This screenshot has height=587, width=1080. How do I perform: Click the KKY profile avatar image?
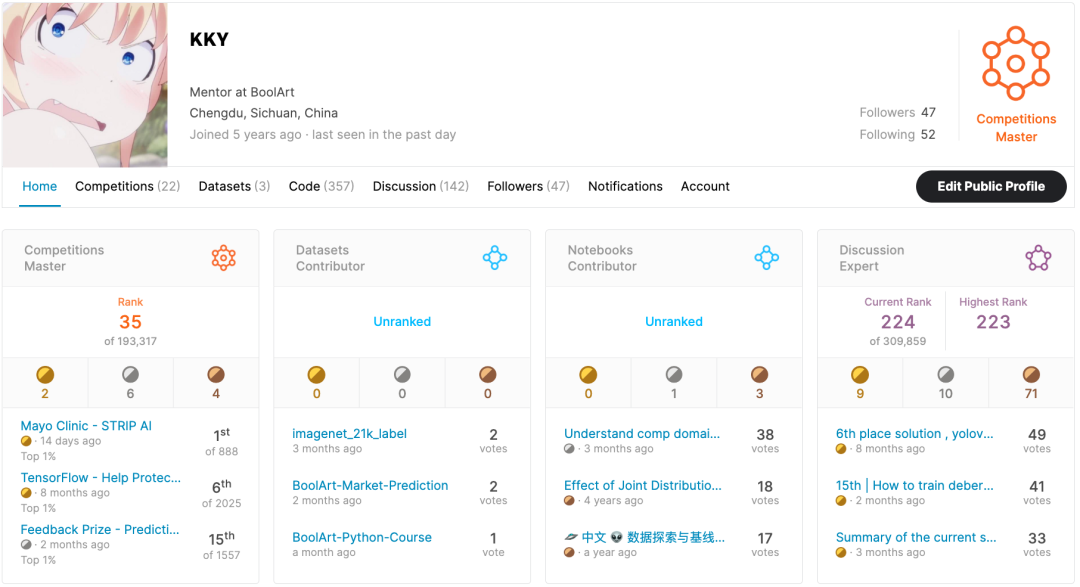click(85, 84)
